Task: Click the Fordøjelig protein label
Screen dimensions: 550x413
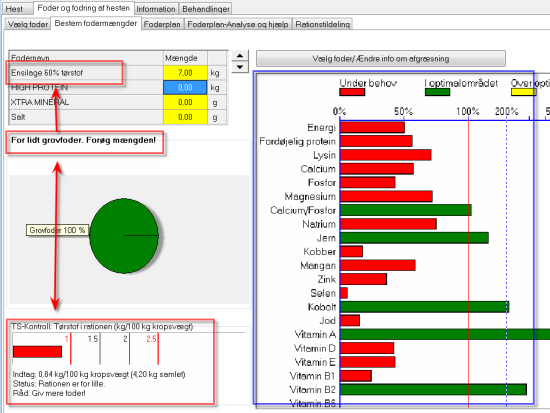Action: (x=297, y=141)
